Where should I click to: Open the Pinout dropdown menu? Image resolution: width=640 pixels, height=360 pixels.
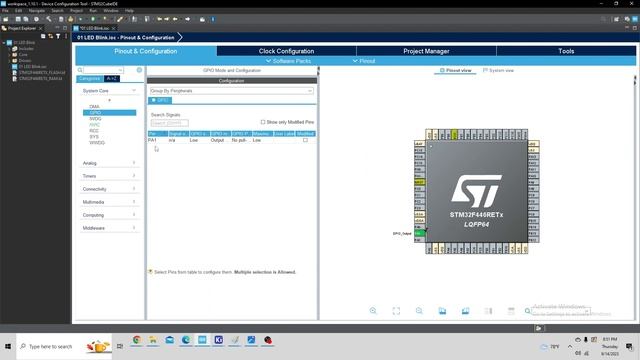364,61
